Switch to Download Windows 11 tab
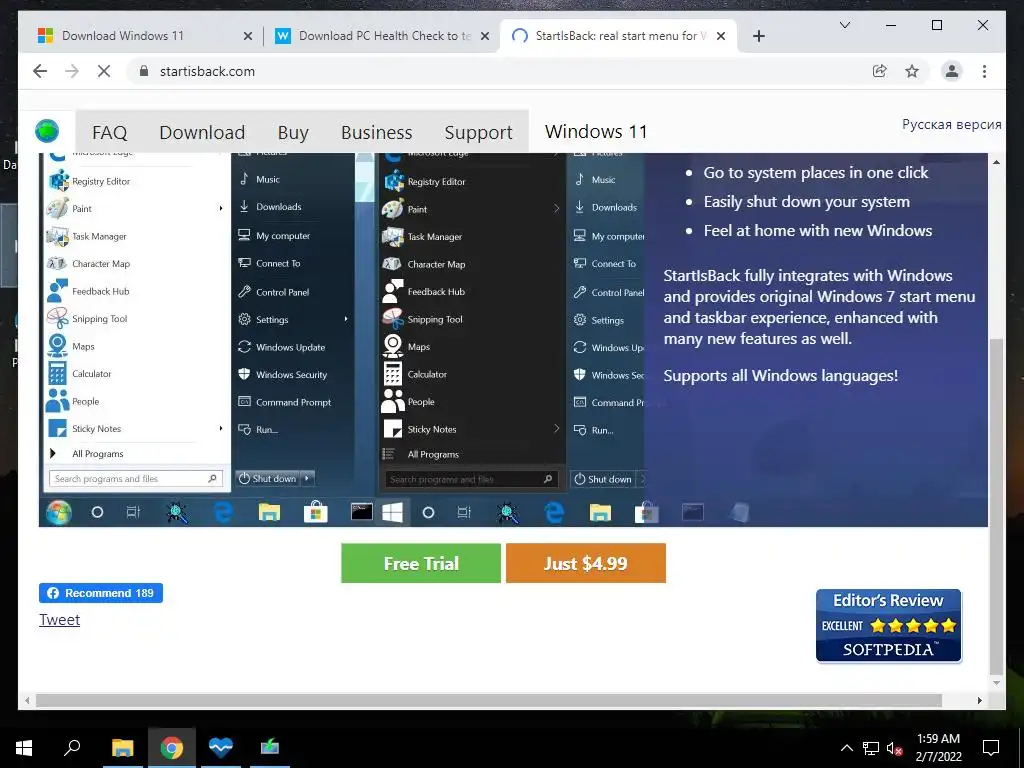This screenshot has width=1024, height=768. pos(145,36)
